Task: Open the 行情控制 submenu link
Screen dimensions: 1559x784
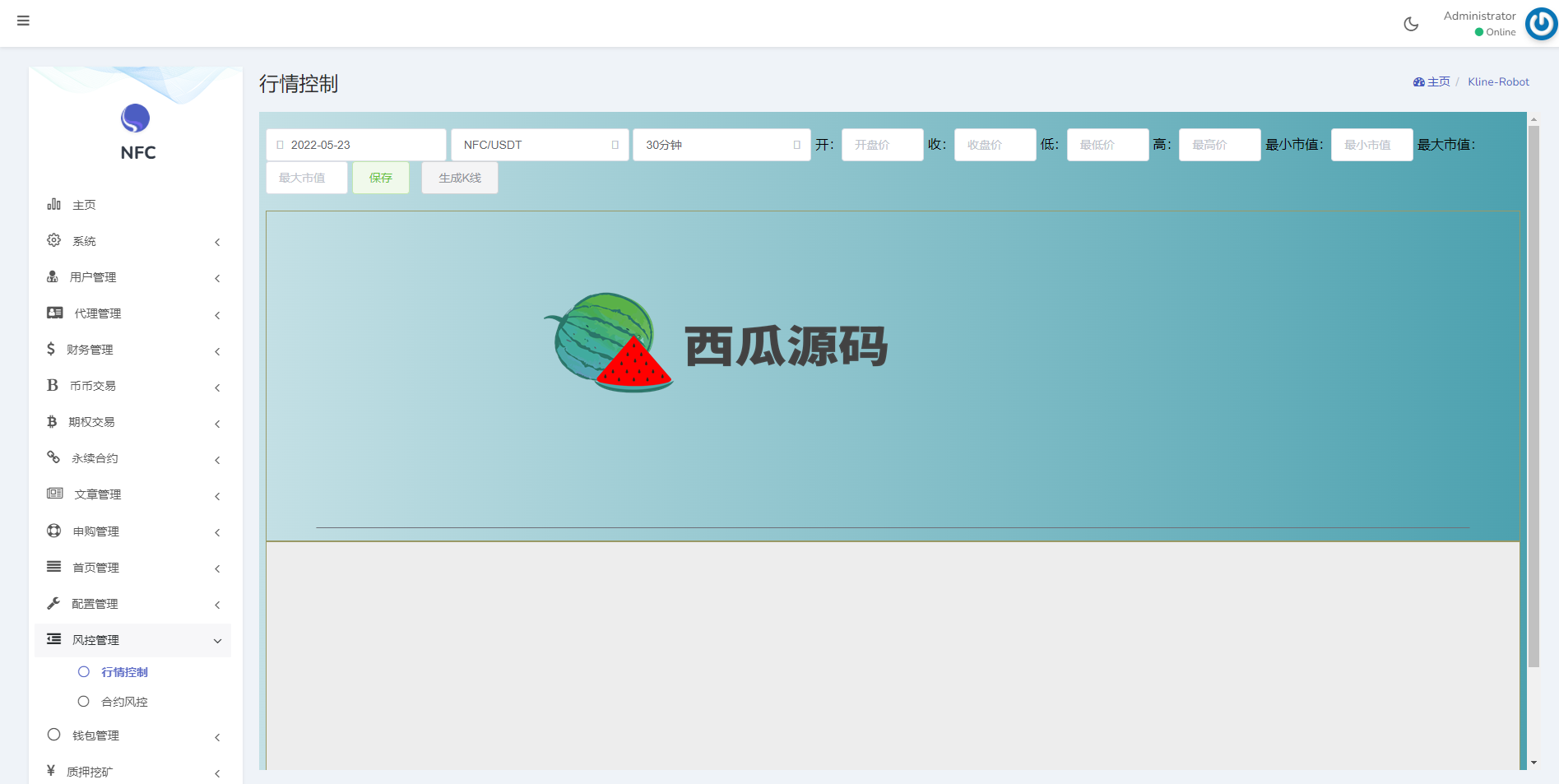Action: [124, 672]
